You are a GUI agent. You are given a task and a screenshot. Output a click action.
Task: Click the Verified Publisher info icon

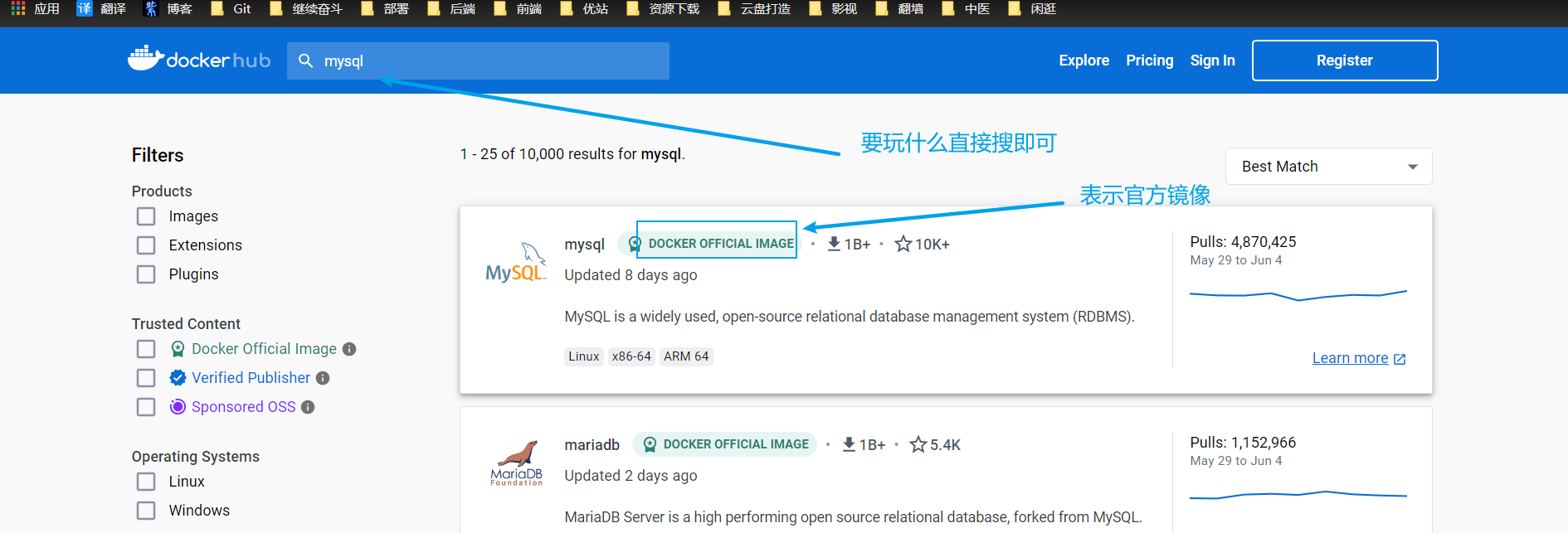click(x=323, y=378)
